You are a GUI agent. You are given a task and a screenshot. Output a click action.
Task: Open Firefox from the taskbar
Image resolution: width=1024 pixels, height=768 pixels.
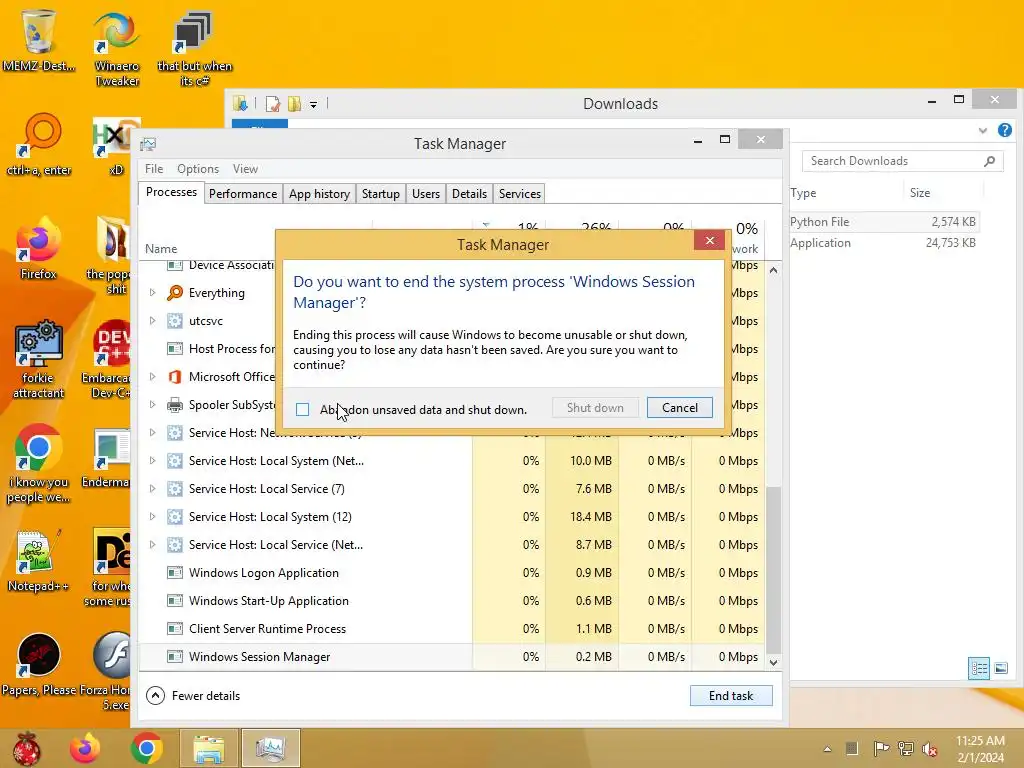click(x=86, y=748)
